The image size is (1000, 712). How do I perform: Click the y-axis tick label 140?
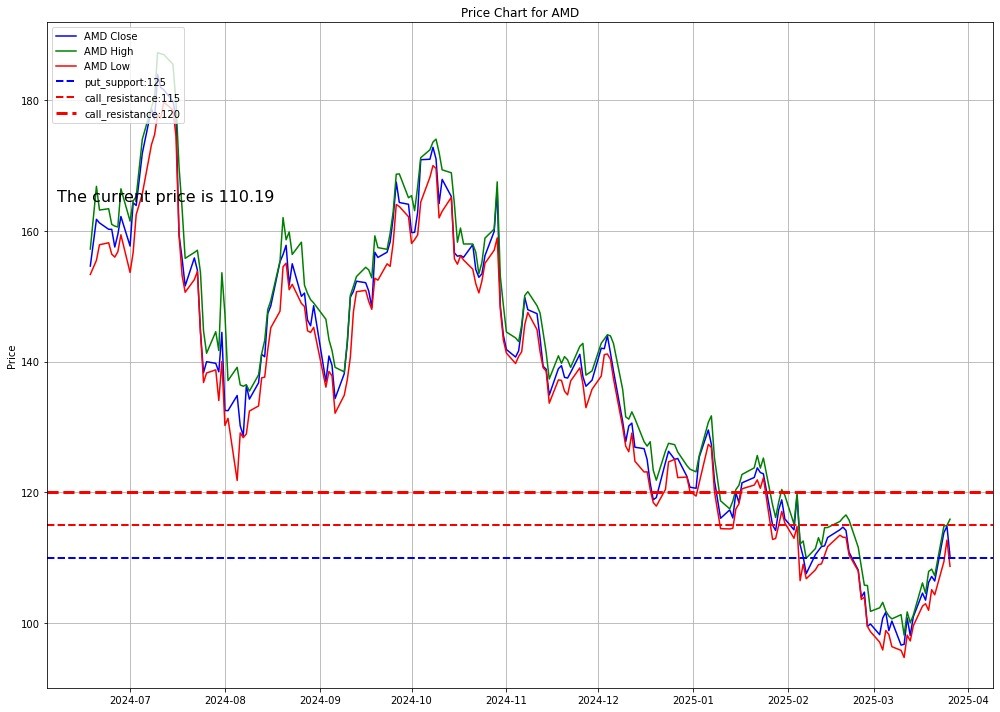pos(30,362)
